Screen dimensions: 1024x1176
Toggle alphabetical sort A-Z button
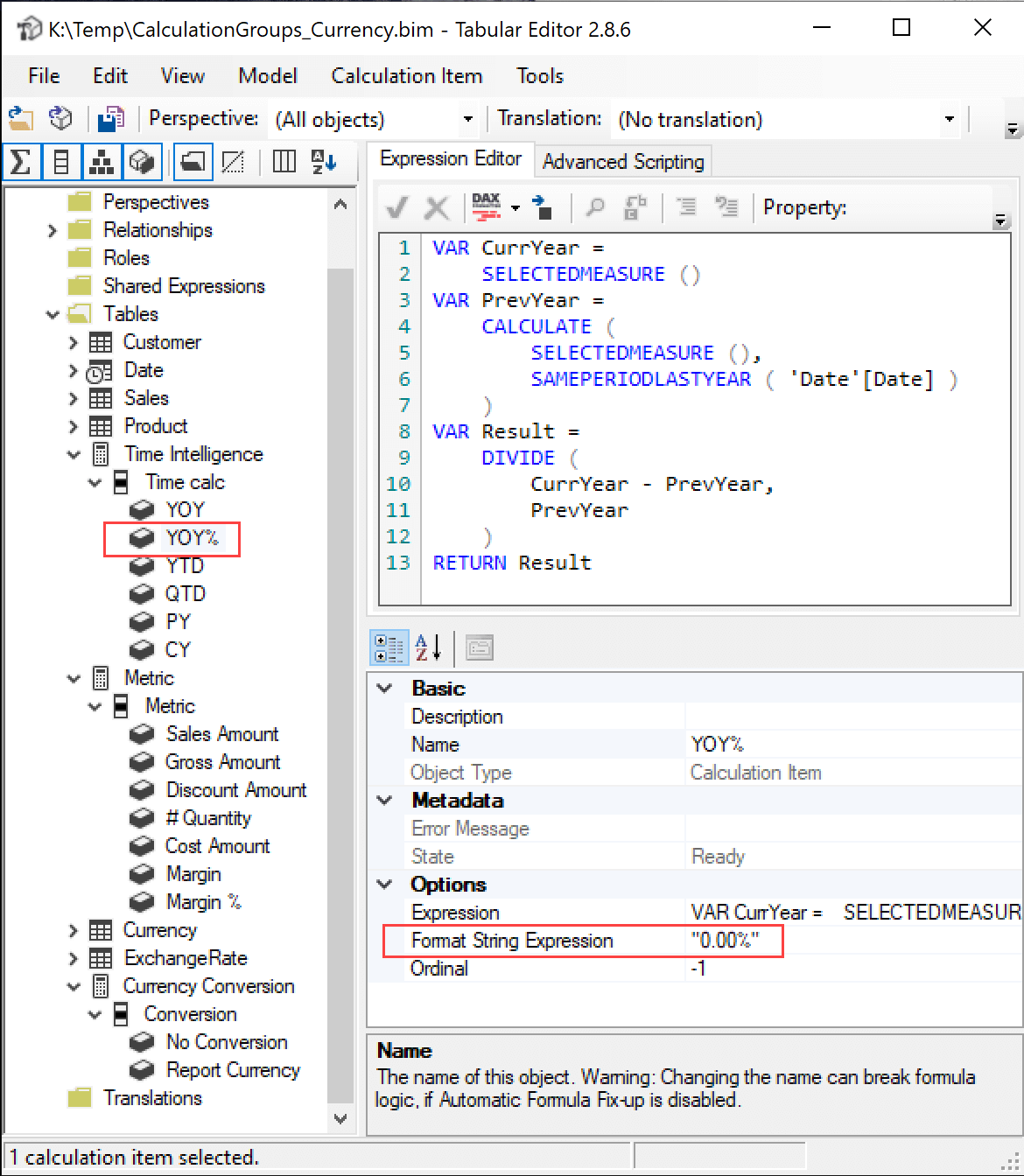click(x=324, y=161)
